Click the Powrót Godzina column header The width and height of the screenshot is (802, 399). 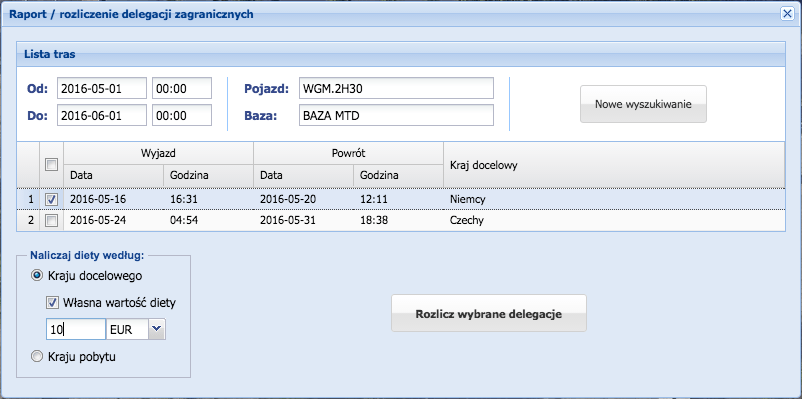398,175
